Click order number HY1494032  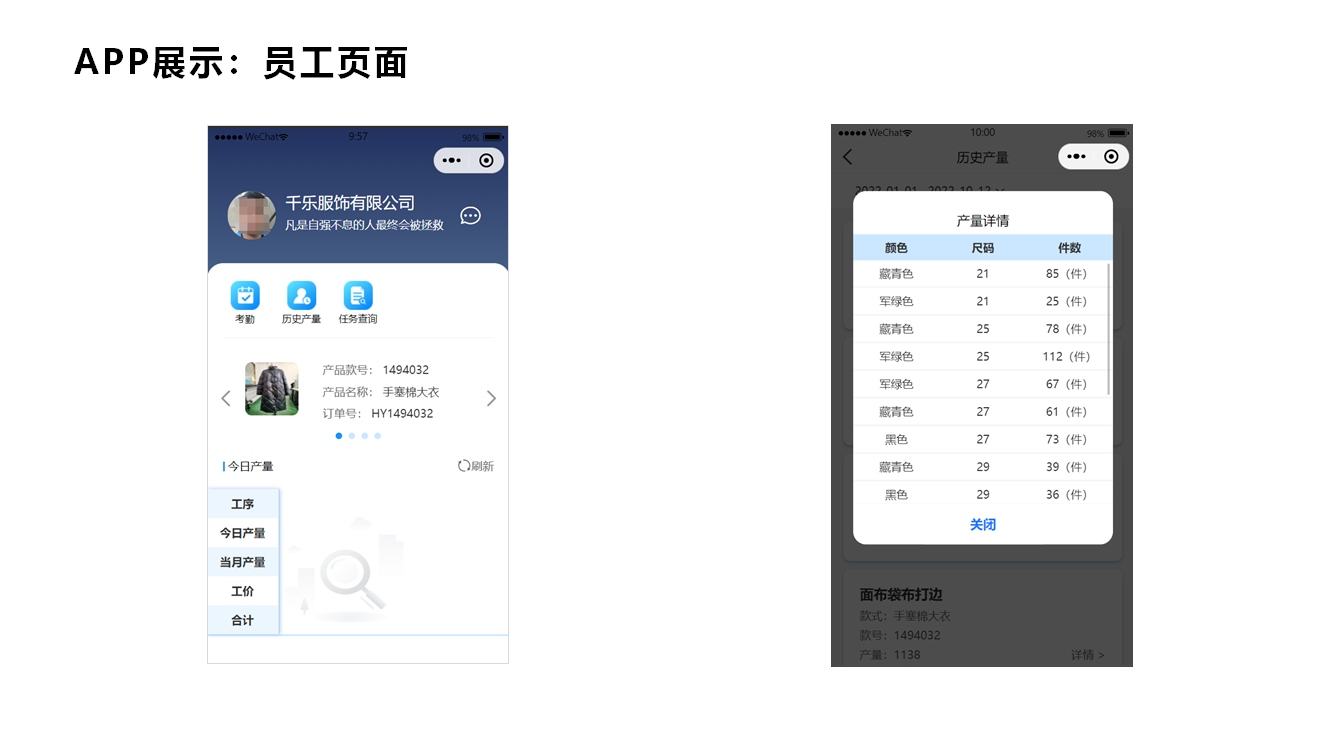tap(402, 414)
